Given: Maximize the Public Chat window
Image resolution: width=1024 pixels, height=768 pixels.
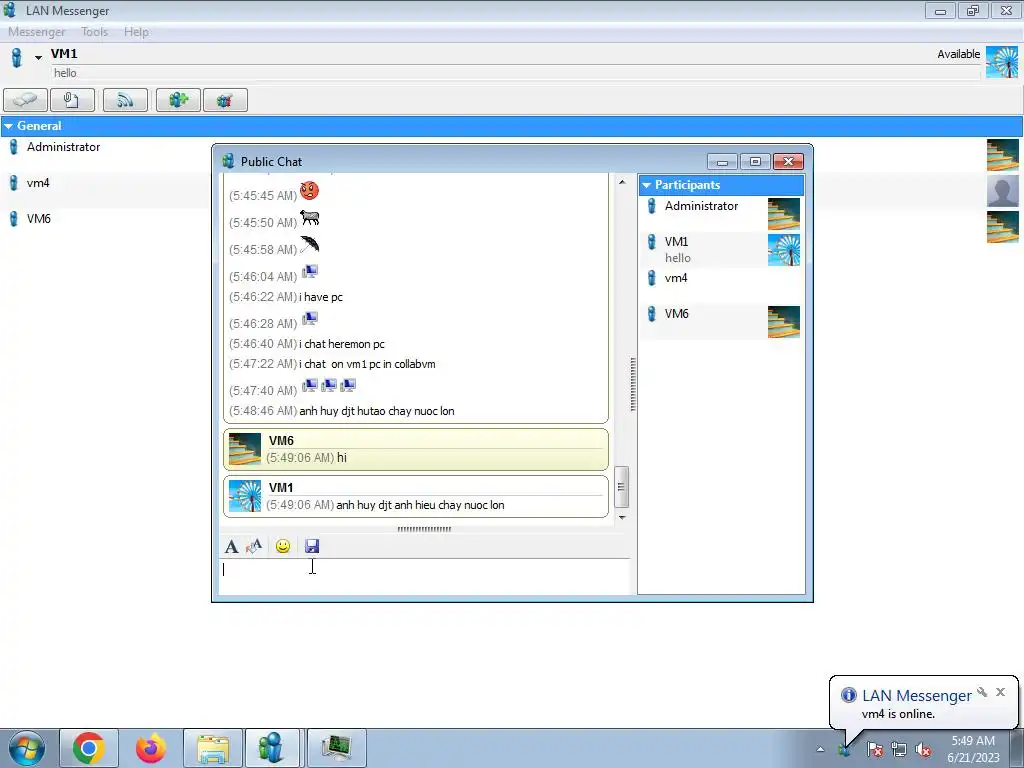Looking at the screenshot, I should 756,161.
